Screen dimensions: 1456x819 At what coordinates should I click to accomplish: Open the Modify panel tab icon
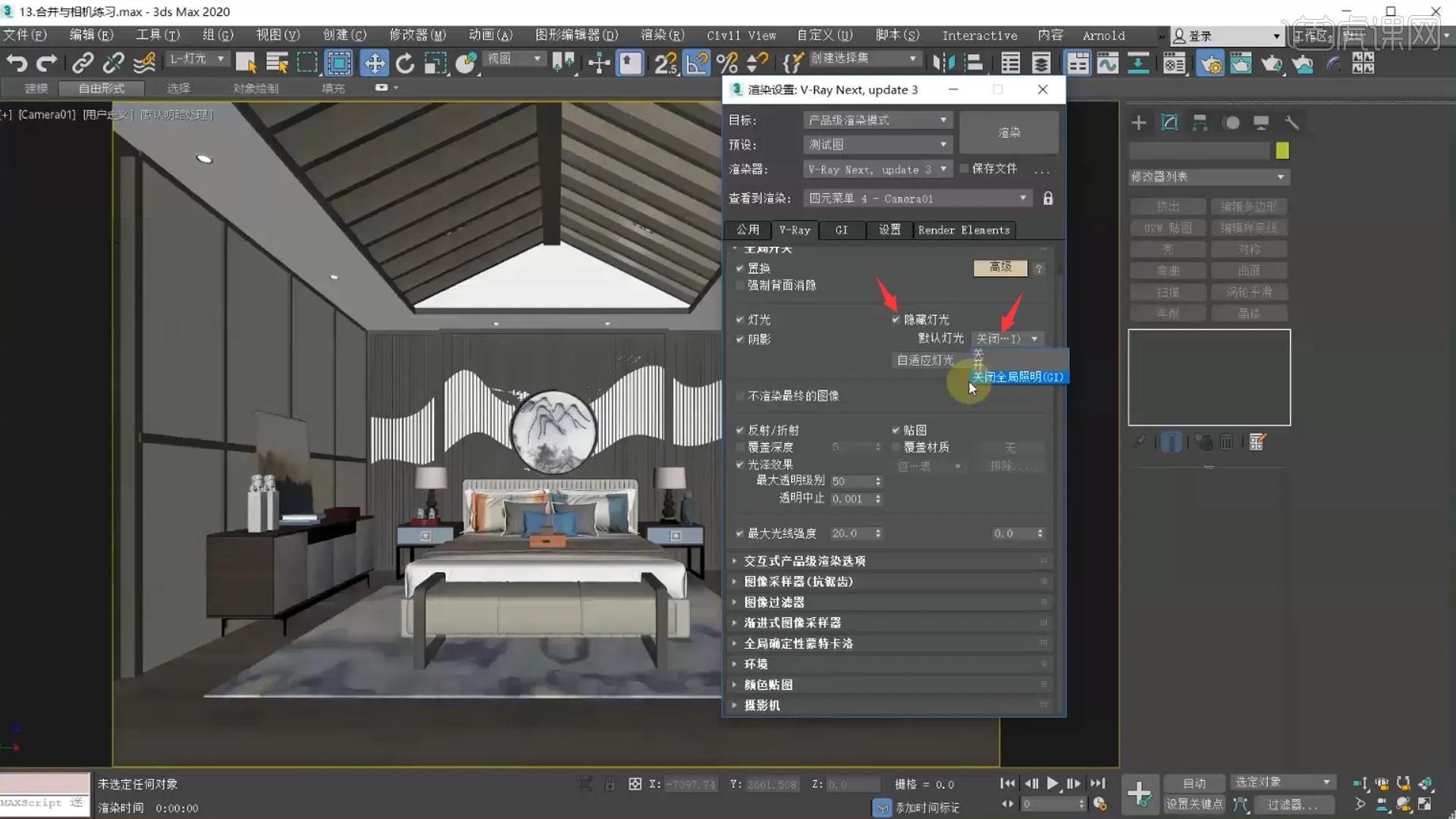(x=1169, y=123)
